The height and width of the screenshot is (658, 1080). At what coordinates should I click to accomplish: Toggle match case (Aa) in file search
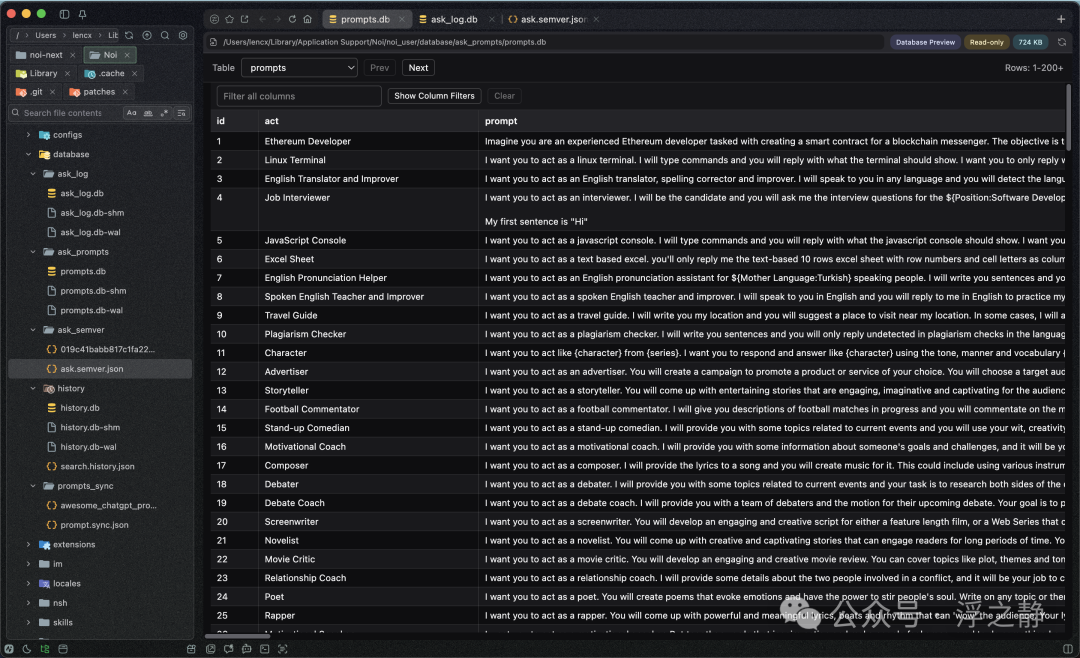[132, 113]
